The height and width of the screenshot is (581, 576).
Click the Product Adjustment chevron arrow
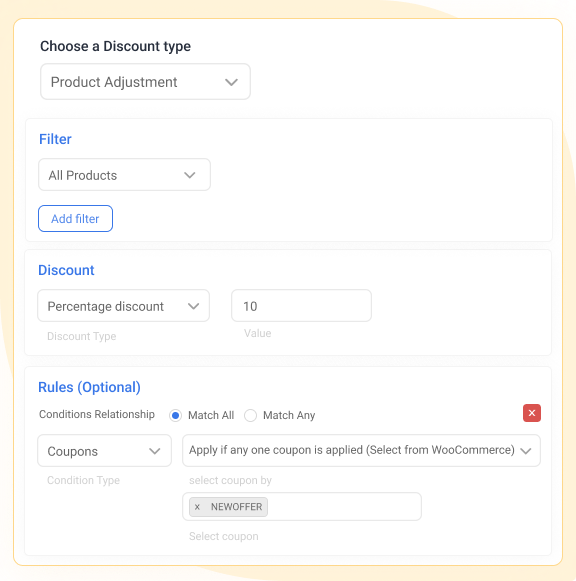[x=231, y=82]
